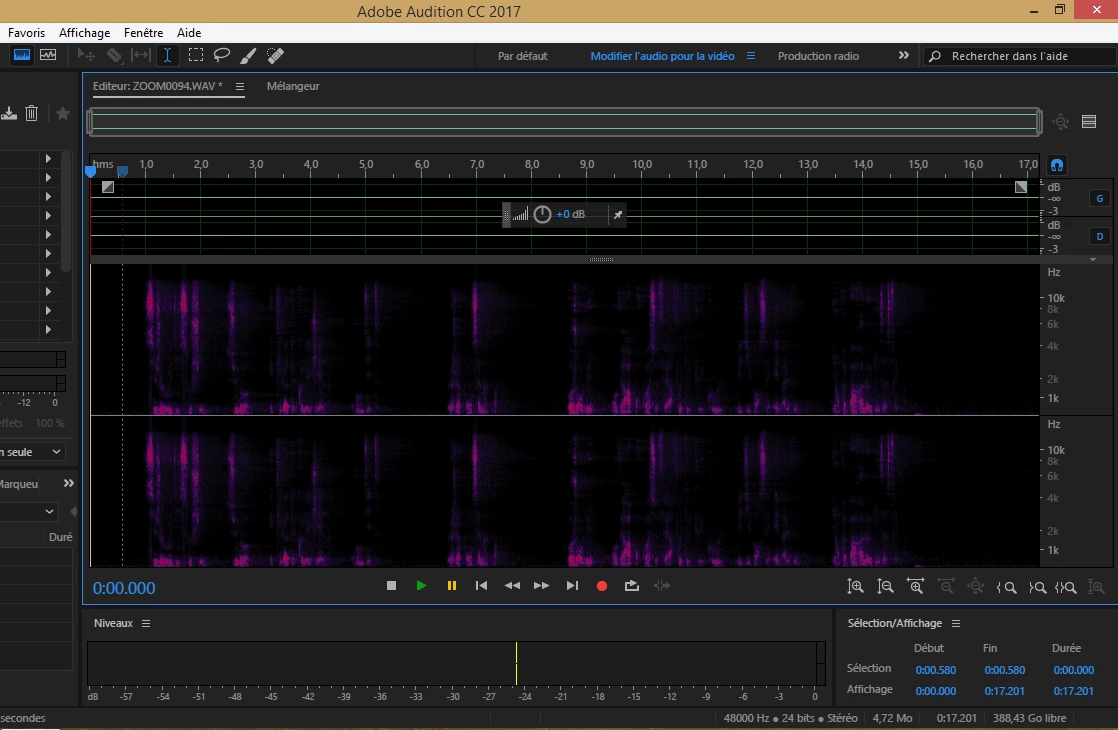
Task: Zoom in at in point
Action: 1006,587
